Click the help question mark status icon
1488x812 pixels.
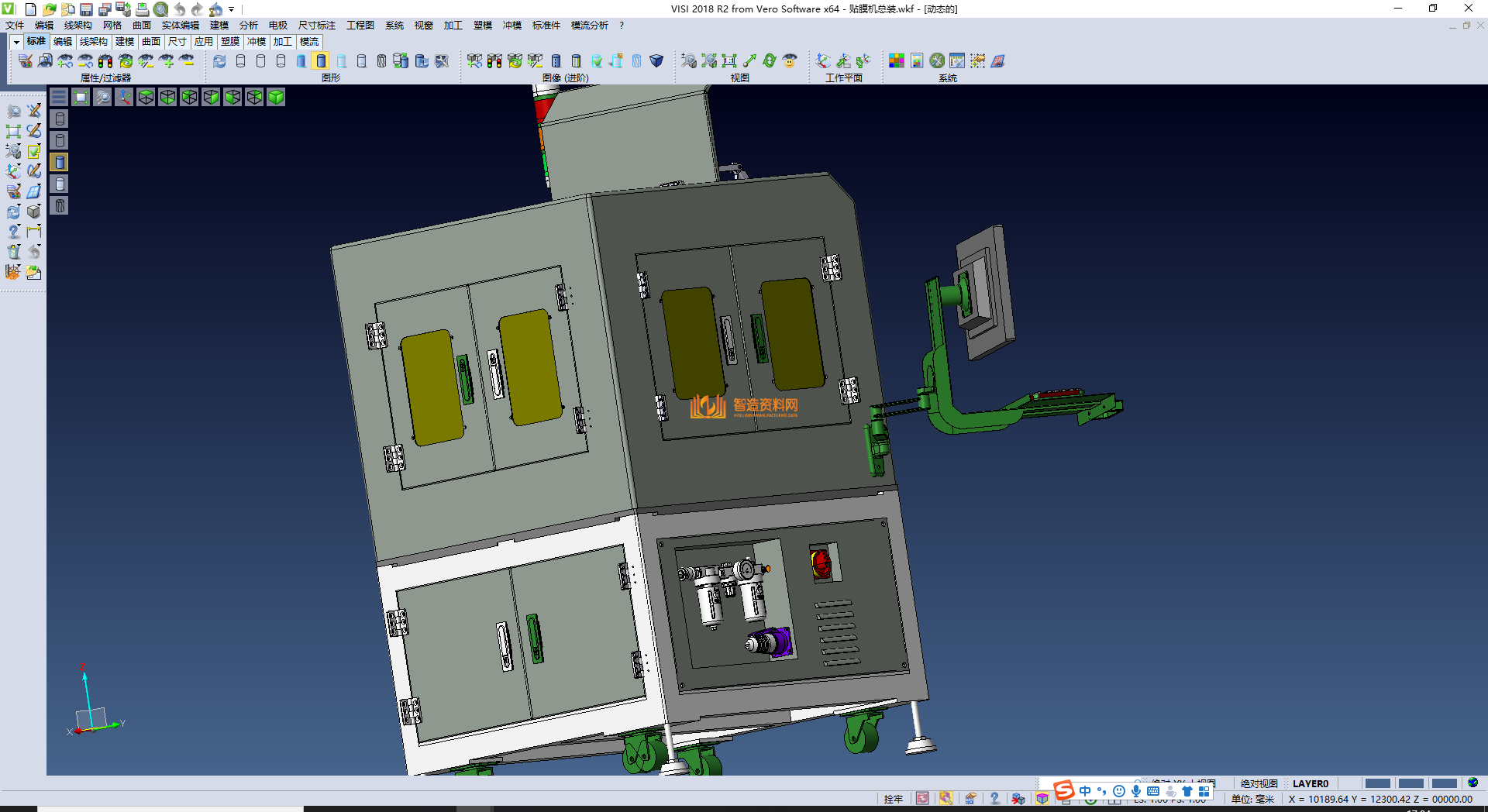(994, 799)
